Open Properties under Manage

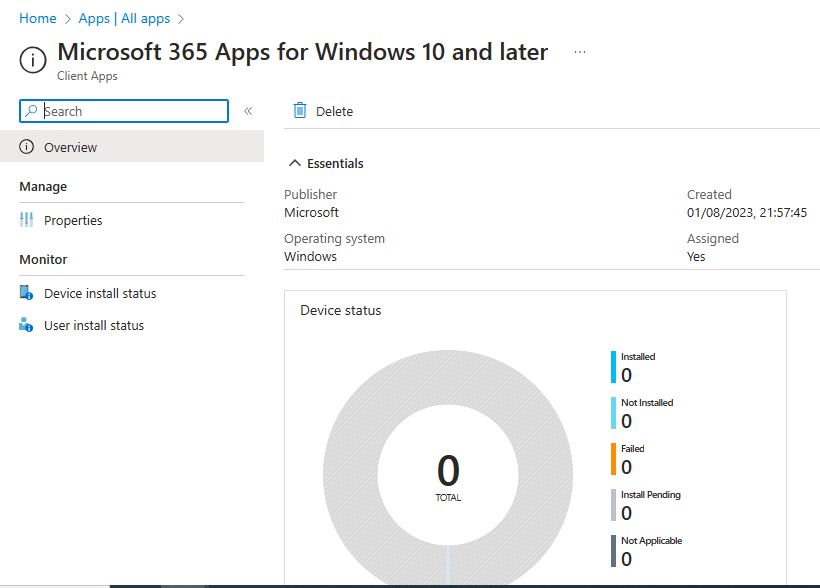pyautogui.click(x=73, y=220)
